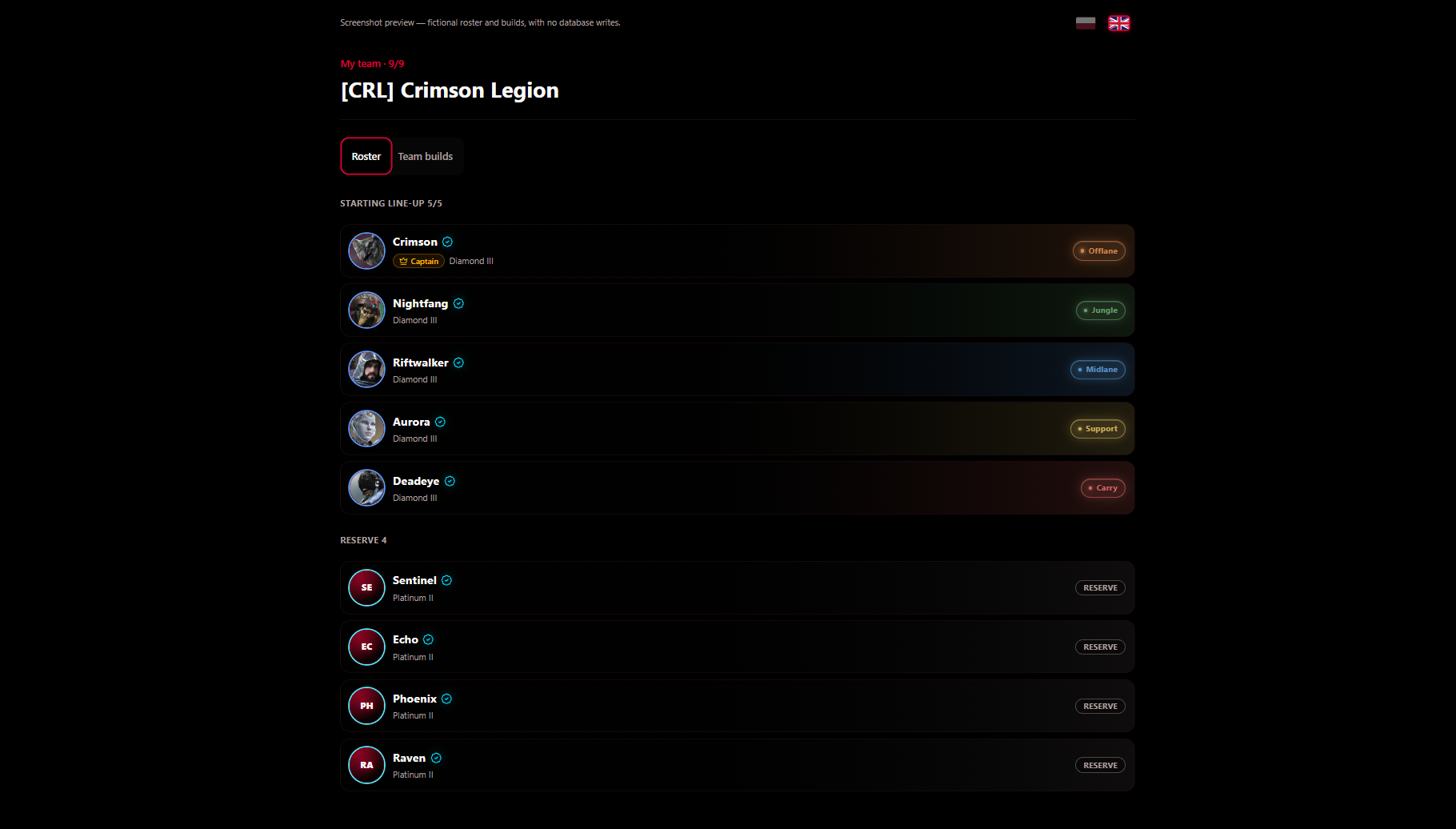Click the verified check icon beside Crimson
1456x829 pixels.
(448, 242)
